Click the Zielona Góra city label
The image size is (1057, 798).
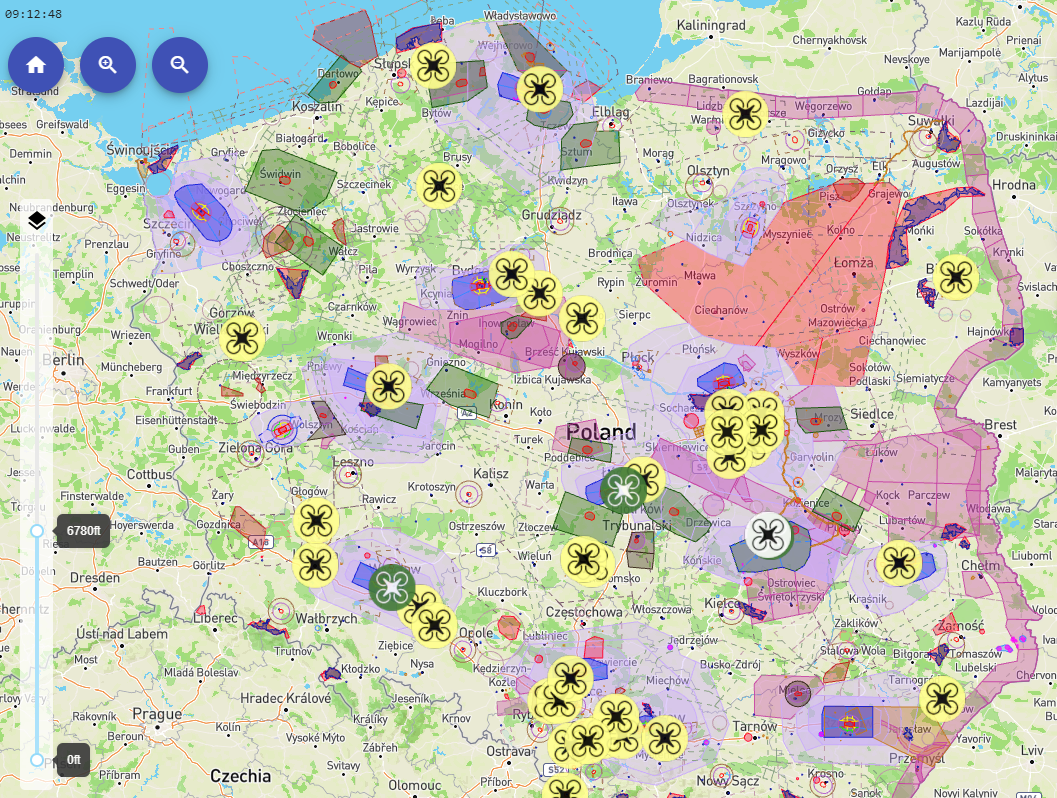click(x=255, y=448)
